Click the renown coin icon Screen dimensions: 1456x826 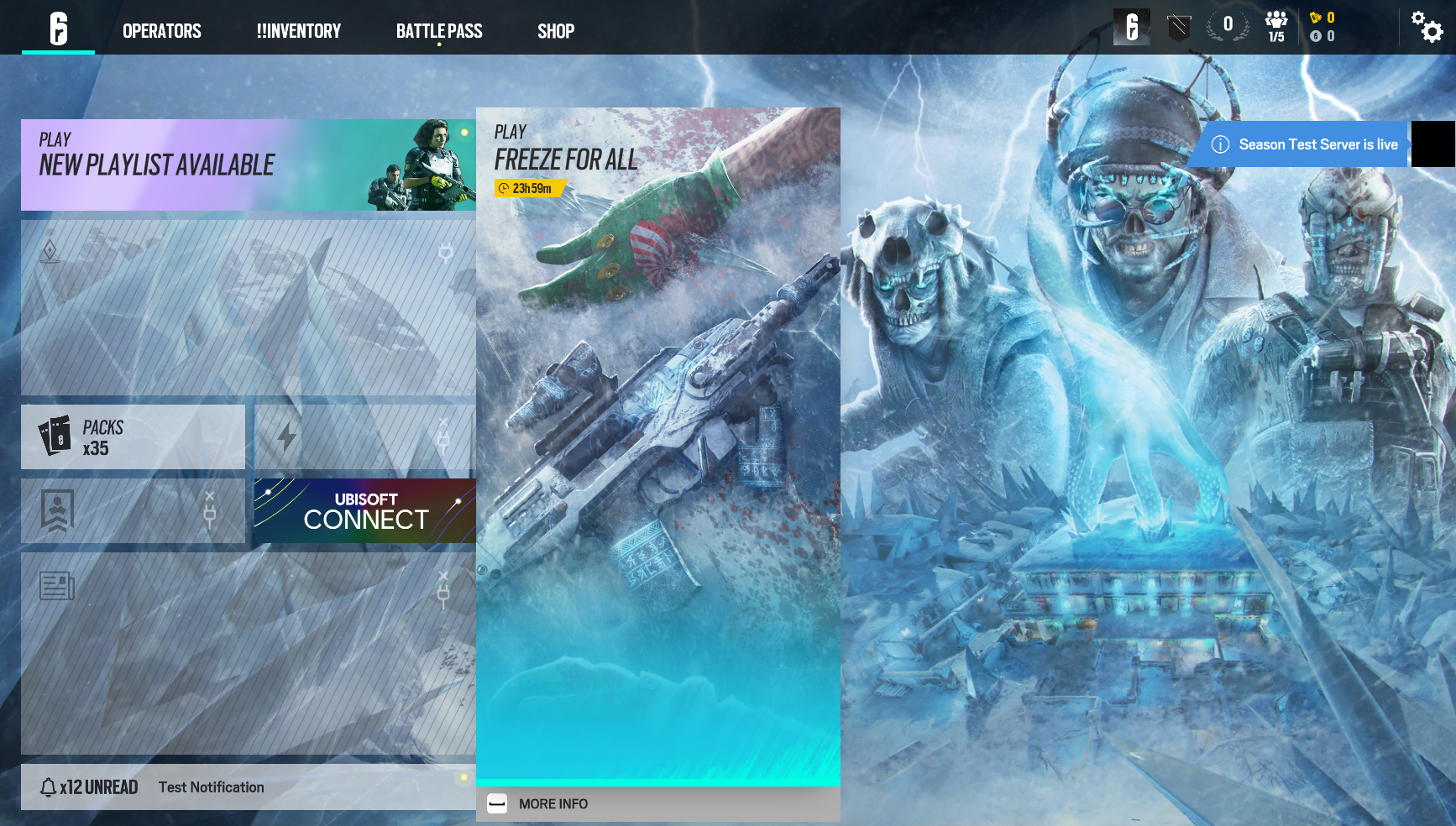point(1316,36)
